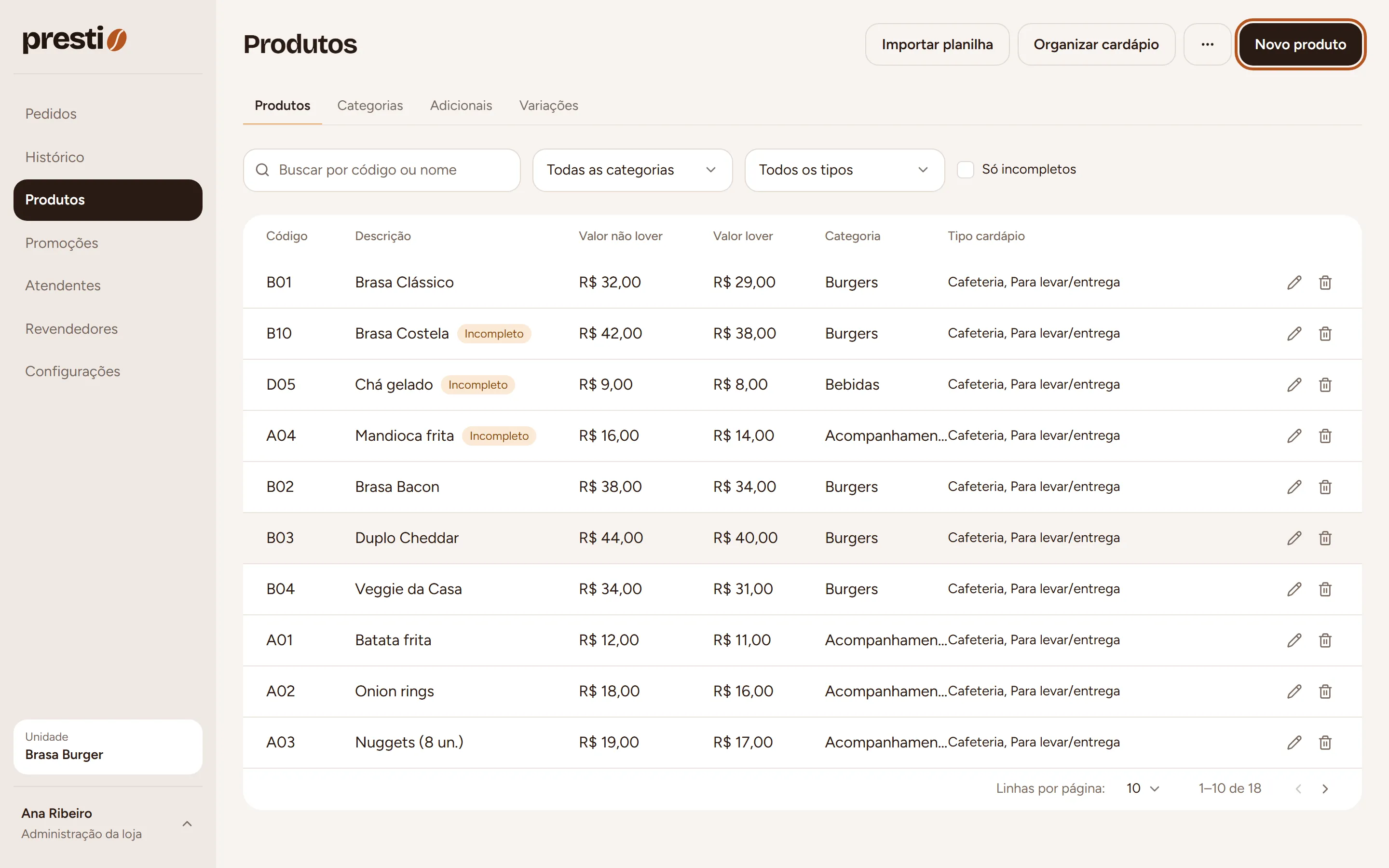The image size is (1389, 868).
Task: Delete the Nuggets (8 un.) row
Action: tap(1325, 742)
